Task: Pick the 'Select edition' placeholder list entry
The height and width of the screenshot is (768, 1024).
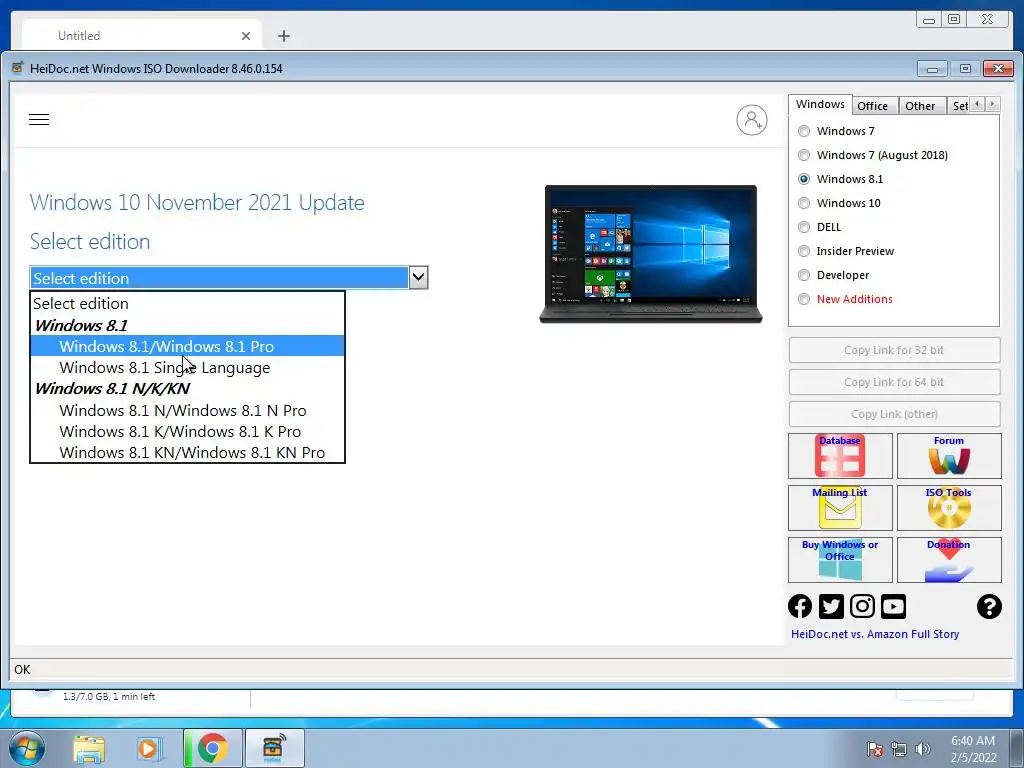Action: (x=187, y=304)
